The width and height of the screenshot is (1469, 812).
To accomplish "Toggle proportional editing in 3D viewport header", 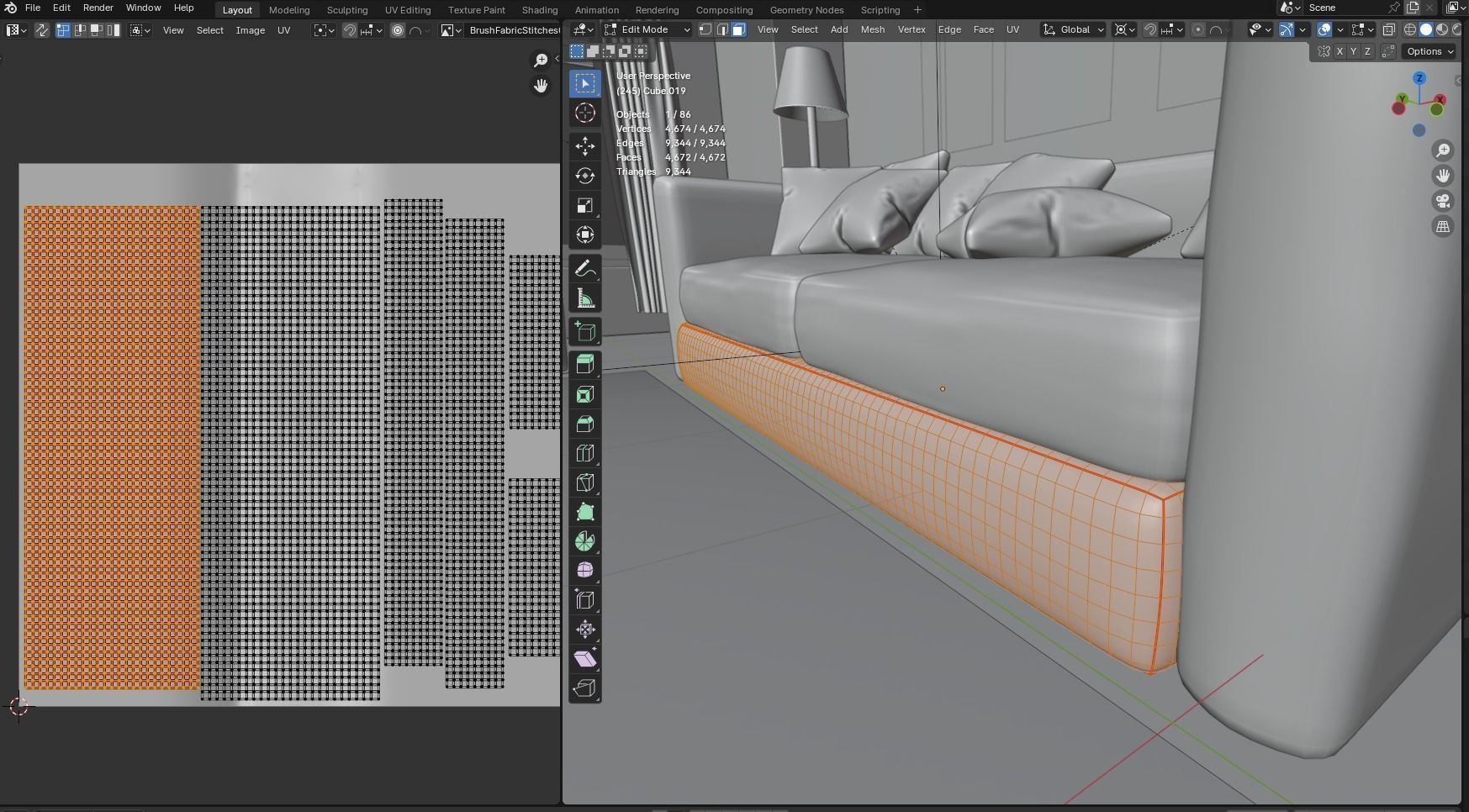I will (1198, 29).
